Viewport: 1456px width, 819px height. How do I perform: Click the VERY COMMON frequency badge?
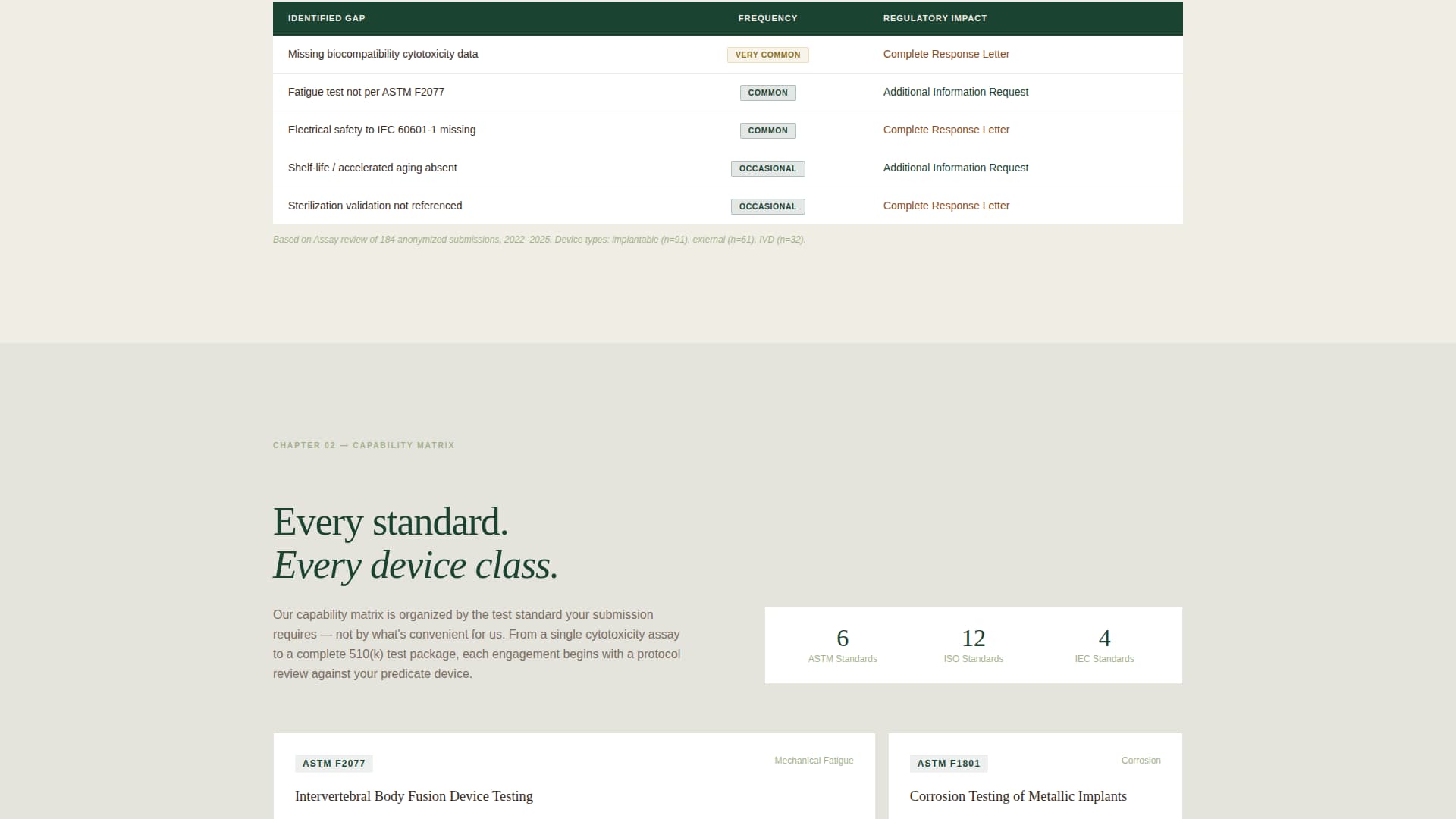767,55
